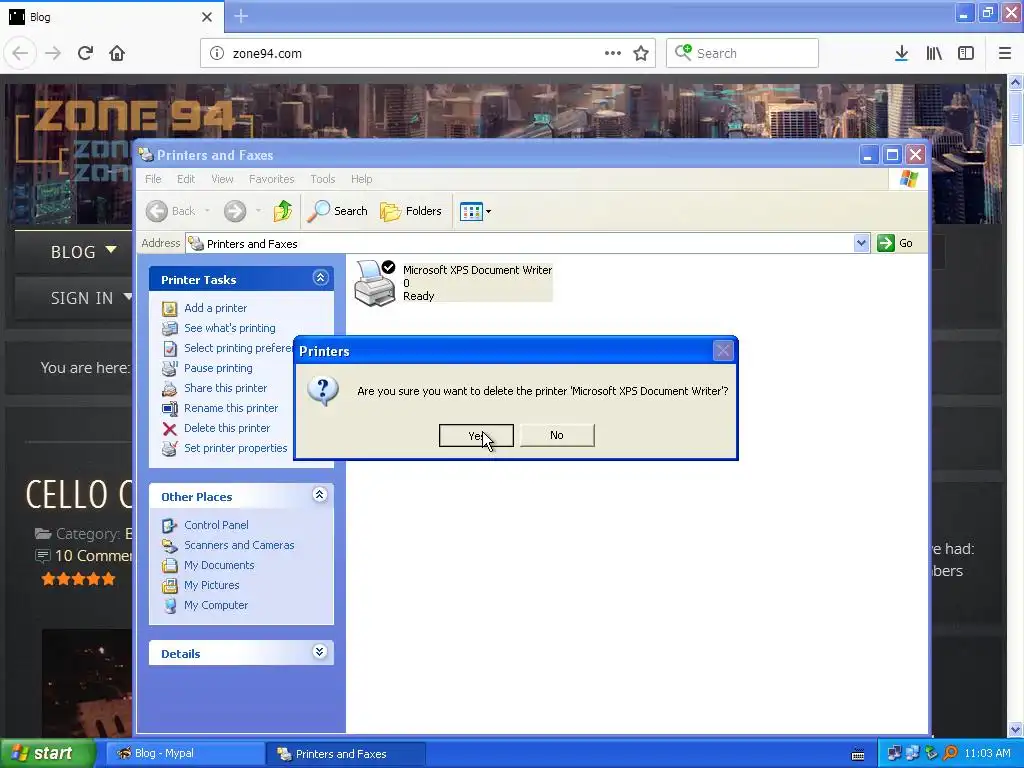The width and height of the screenshot is (1024, 768).
Task: Collapse the Other Places panel
Action: pos(320,495)
